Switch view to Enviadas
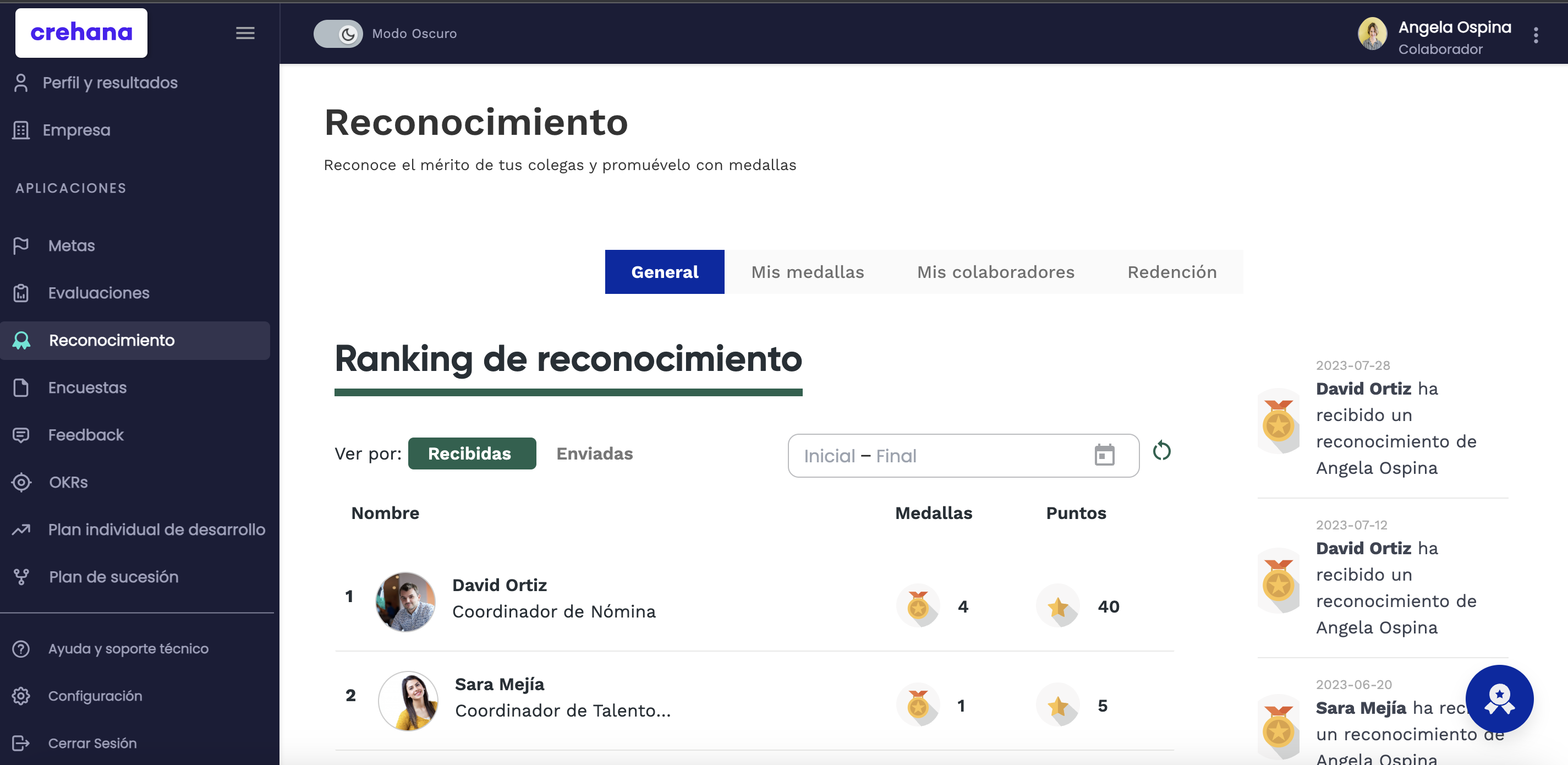The width and height of the screenshot is (1568, 765). point(594,453)
